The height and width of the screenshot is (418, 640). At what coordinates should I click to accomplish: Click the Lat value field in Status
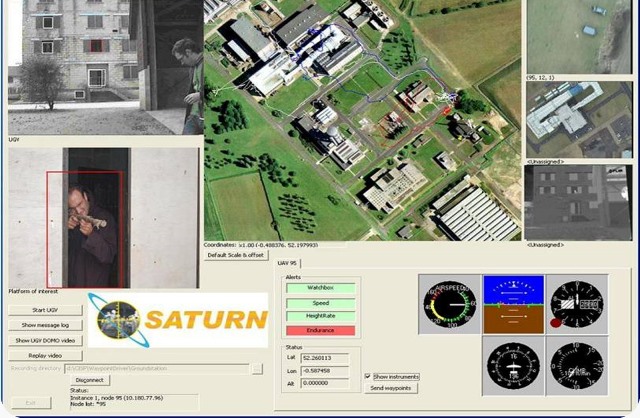click(x=332, y=355)
